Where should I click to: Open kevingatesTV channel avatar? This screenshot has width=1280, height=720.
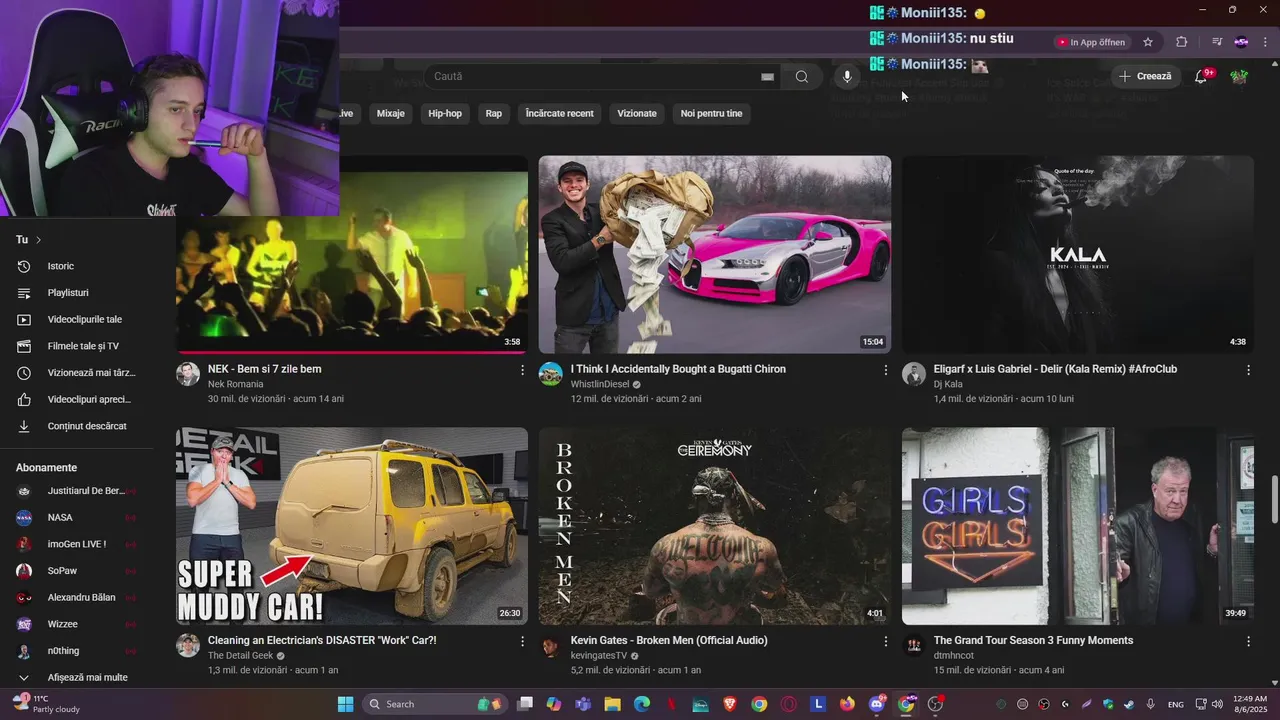tap(551, 645)
